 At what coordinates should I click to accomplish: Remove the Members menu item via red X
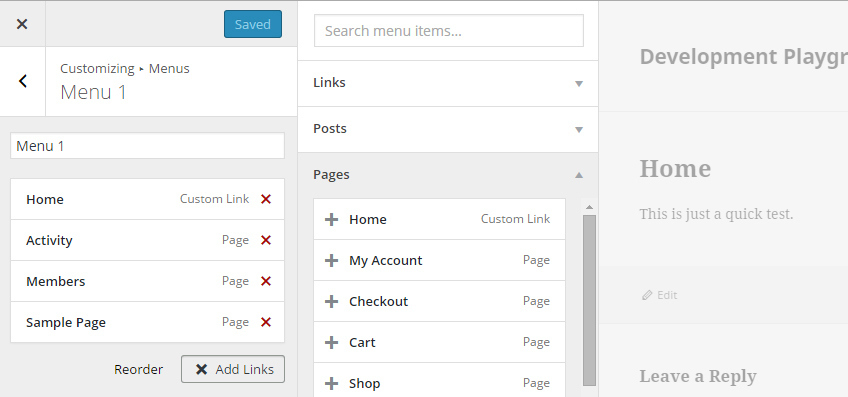[x=266, y=281]
